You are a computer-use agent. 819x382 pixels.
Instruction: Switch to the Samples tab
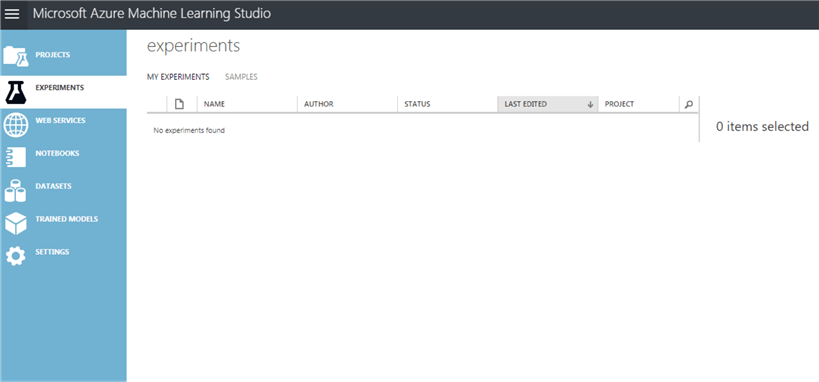click(x=241, y=77)
